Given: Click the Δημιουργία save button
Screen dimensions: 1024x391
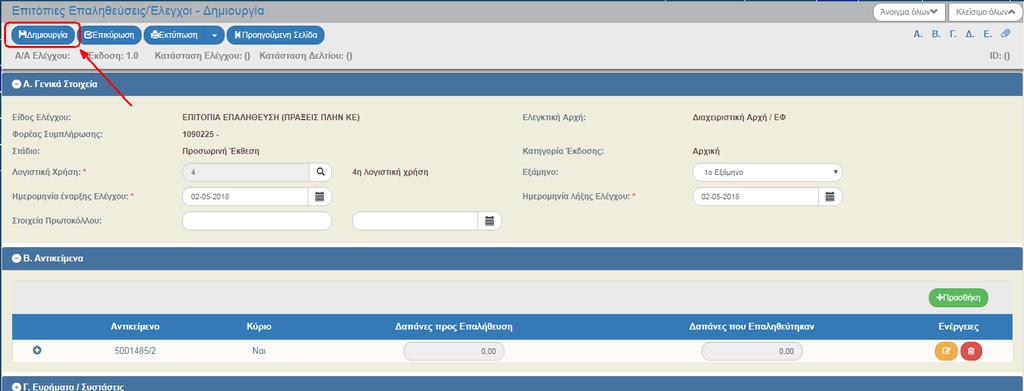Looking at the screenshot, I should [43, 35].
